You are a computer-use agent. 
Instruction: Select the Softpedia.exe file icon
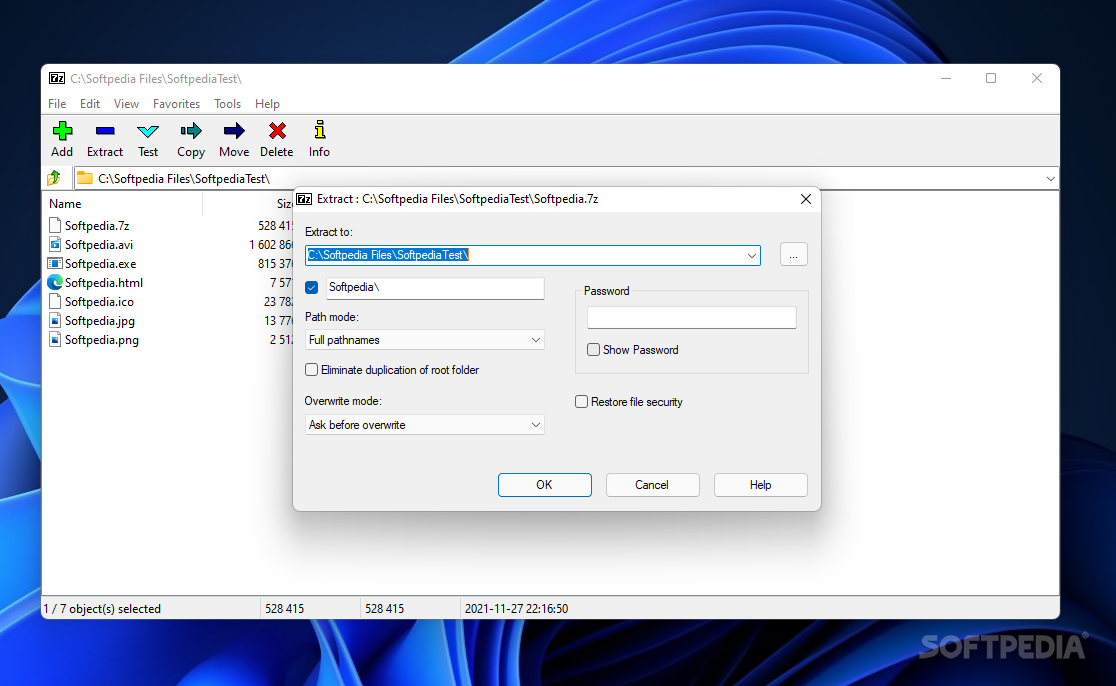55,263
